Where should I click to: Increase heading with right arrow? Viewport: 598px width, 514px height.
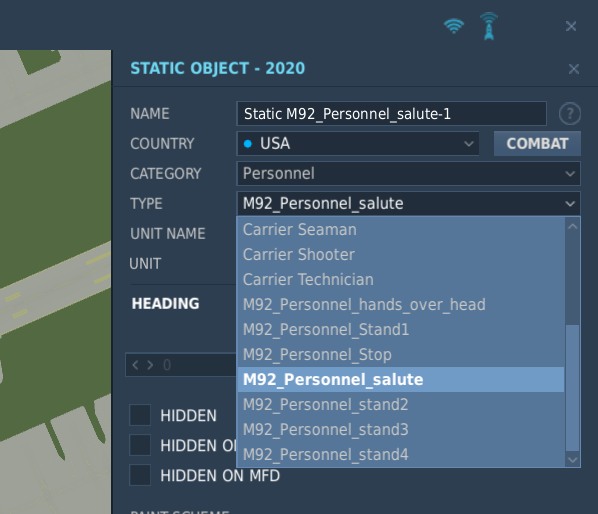pos(150,365)
